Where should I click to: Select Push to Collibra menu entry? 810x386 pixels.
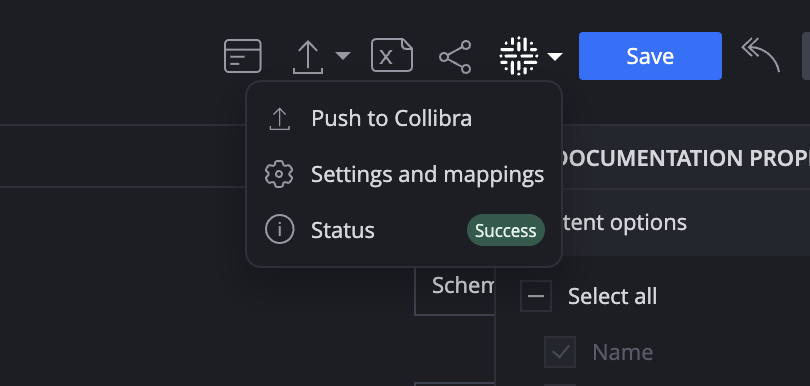point(404,119)
